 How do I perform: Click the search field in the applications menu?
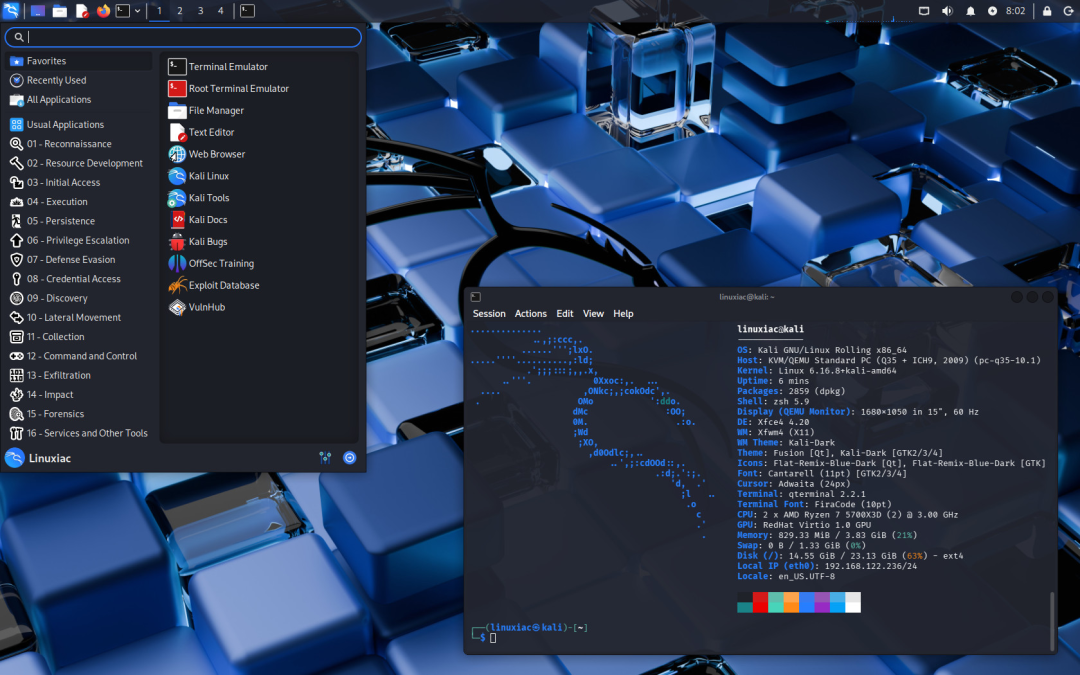pos(183,36)
